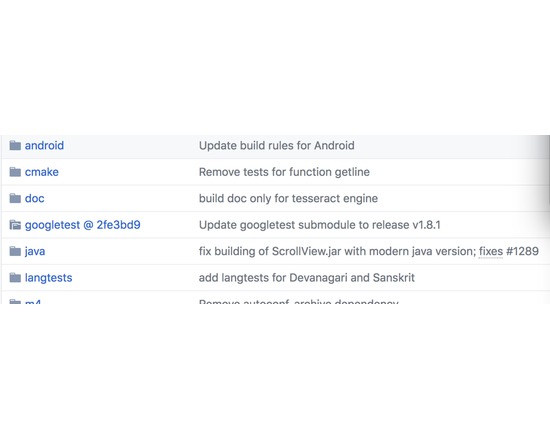The height and width of the screenshot is (440, 550).
Task: Open the "fix building of ScrollView.jar" commit message
Action: [x=337, y=251]
